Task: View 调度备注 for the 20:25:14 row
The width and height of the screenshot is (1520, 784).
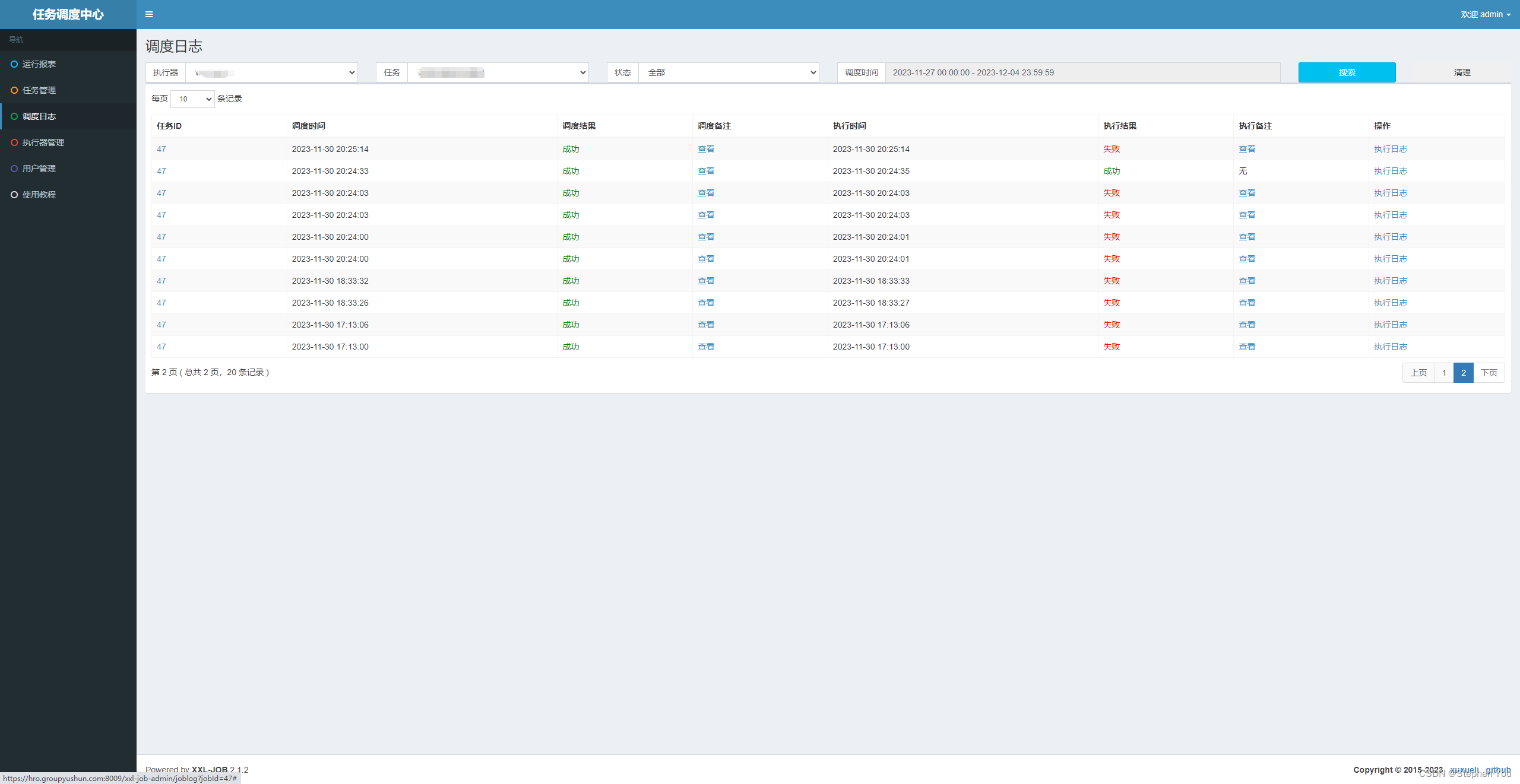Action: click(706, 149)
